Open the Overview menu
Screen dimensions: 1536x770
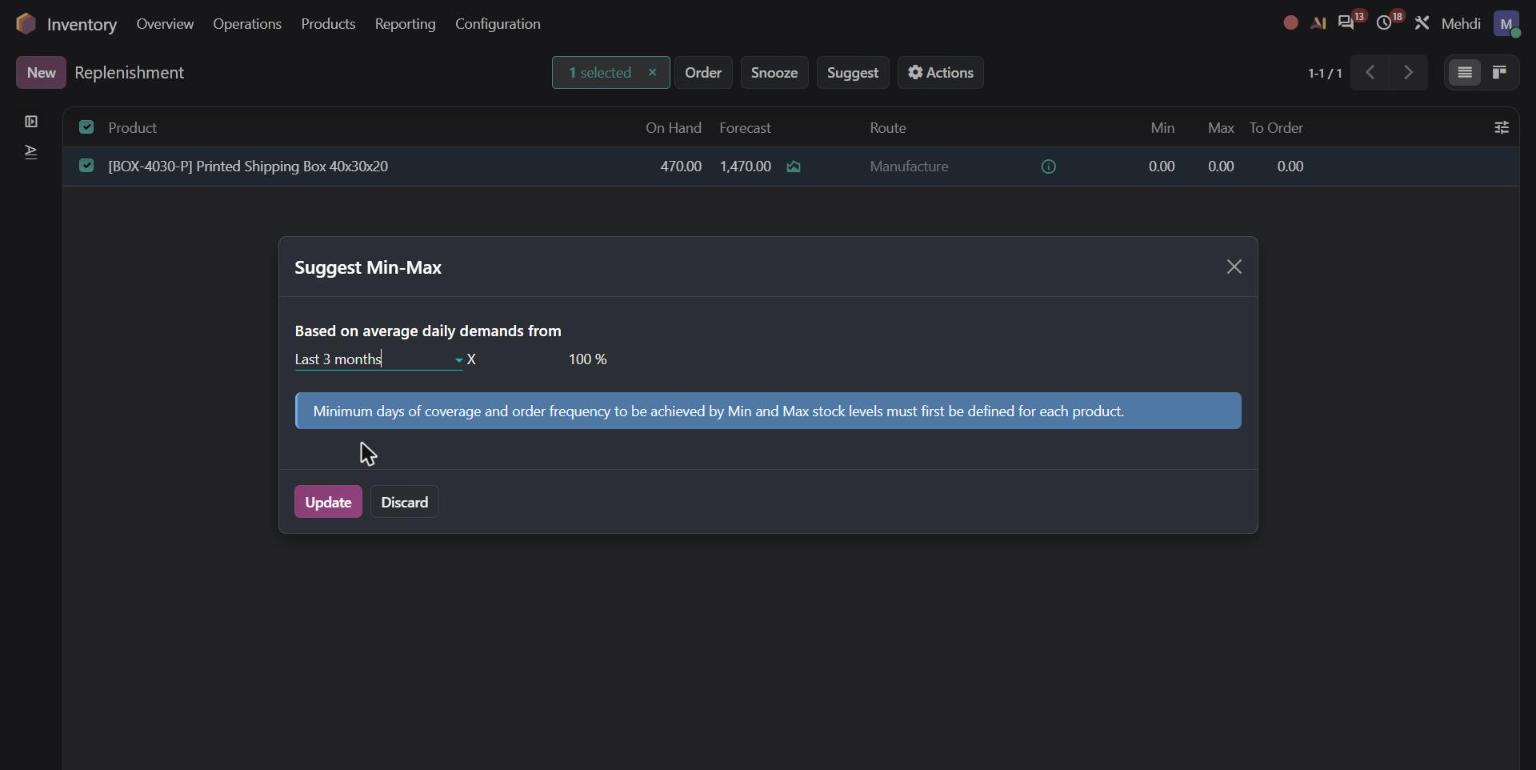(x=165, y=23)
